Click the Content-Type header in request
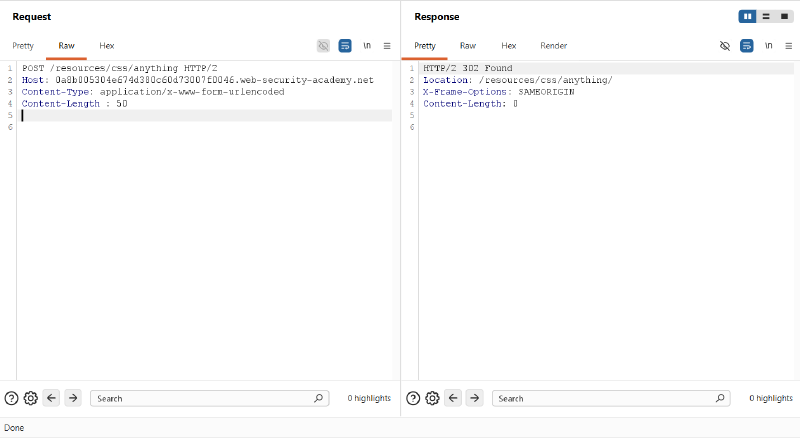Screen dimensions: 800x438 153,92
